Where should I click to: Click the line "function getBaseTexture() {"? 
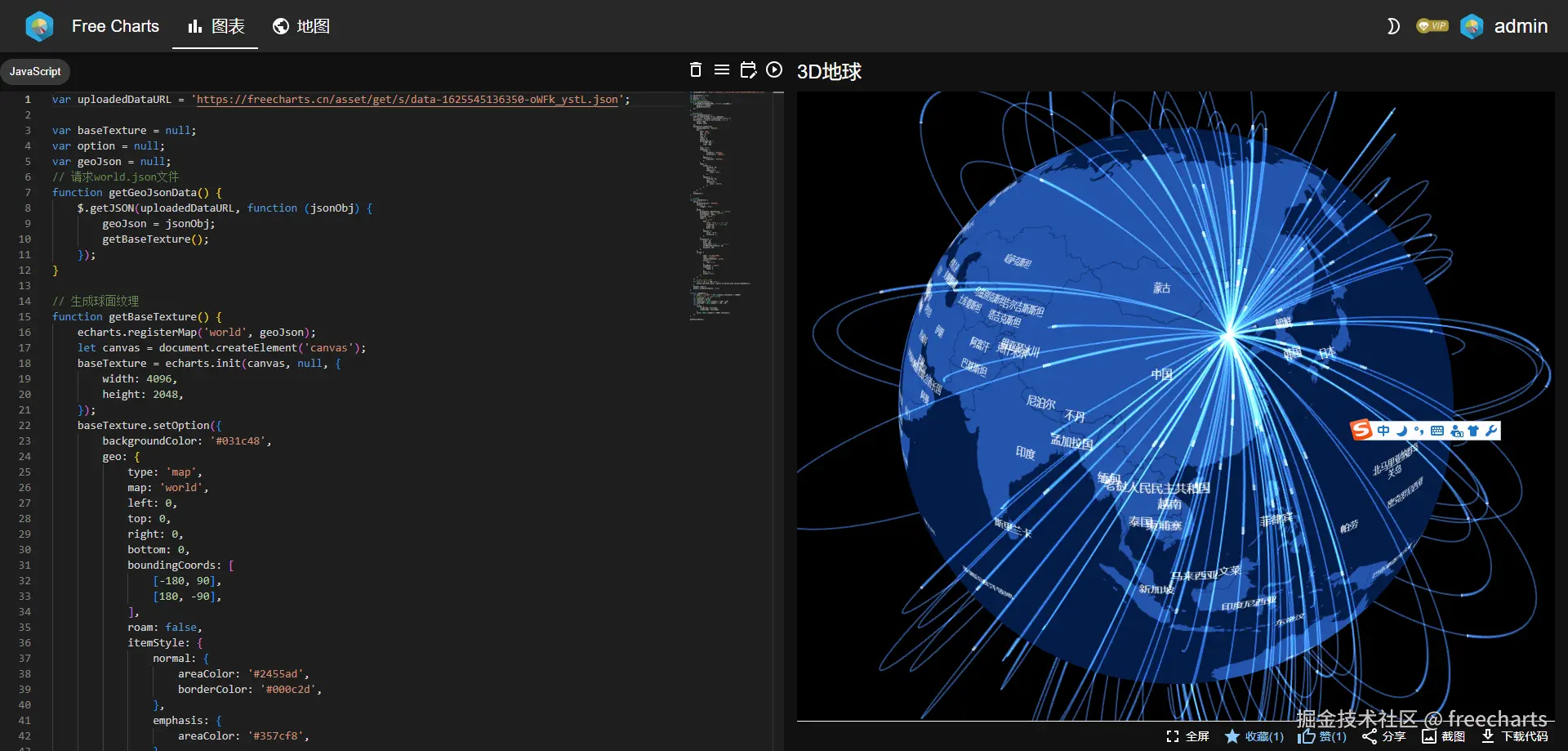click(x=137, y=317)
